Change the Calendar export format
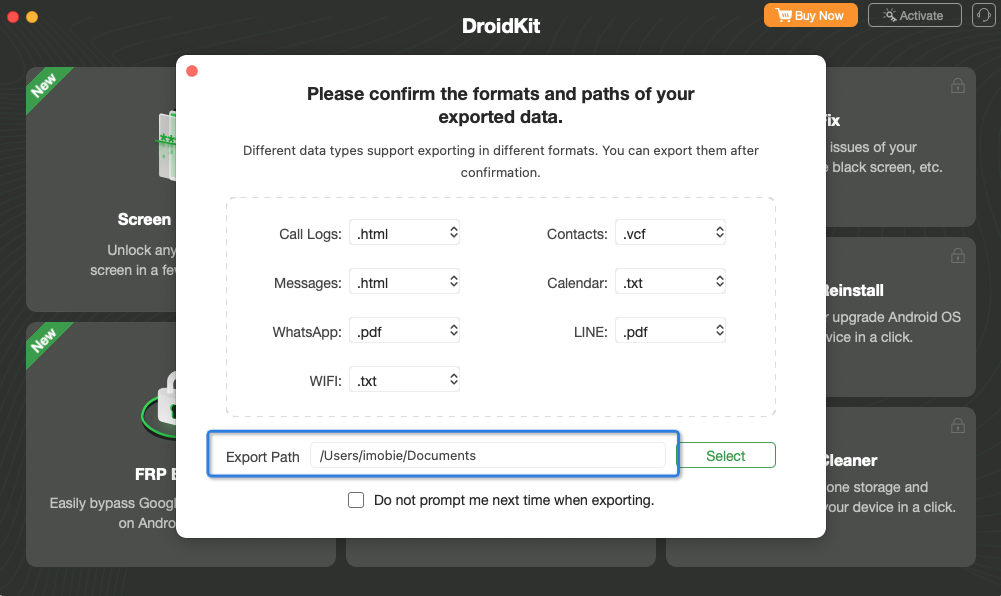Viewport: 1001px width, 596px height. 670,282
